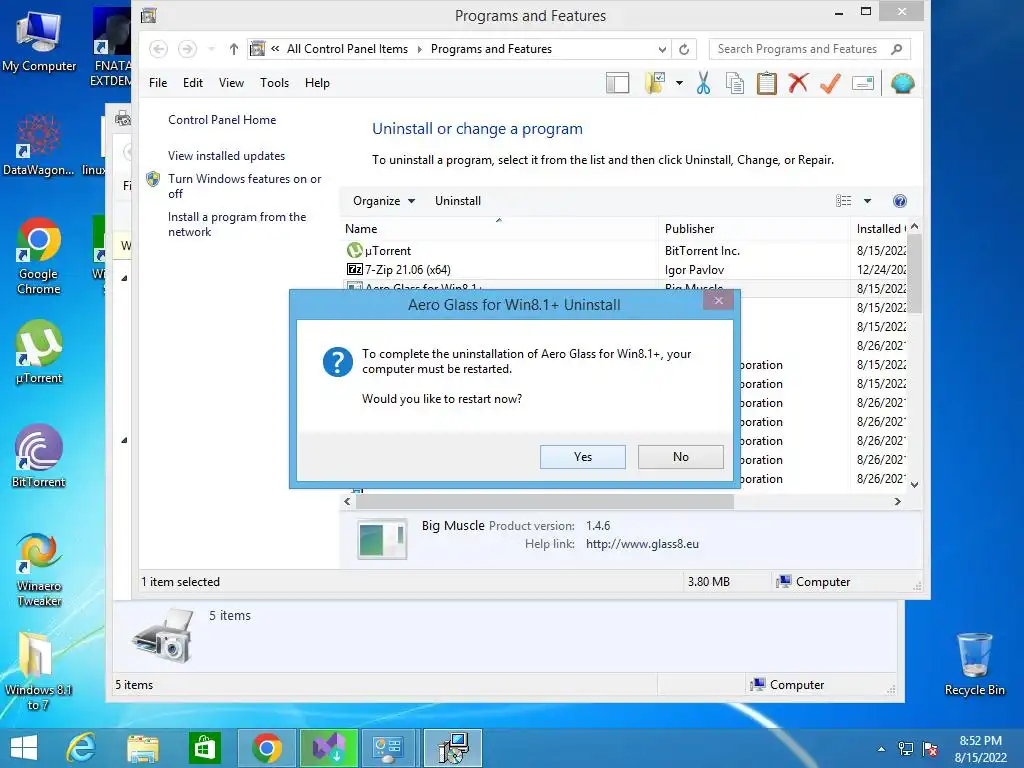The width and height of the screenshot is (1024, 768).
Task: Go back with the navigation arrow
Action: 158,49
